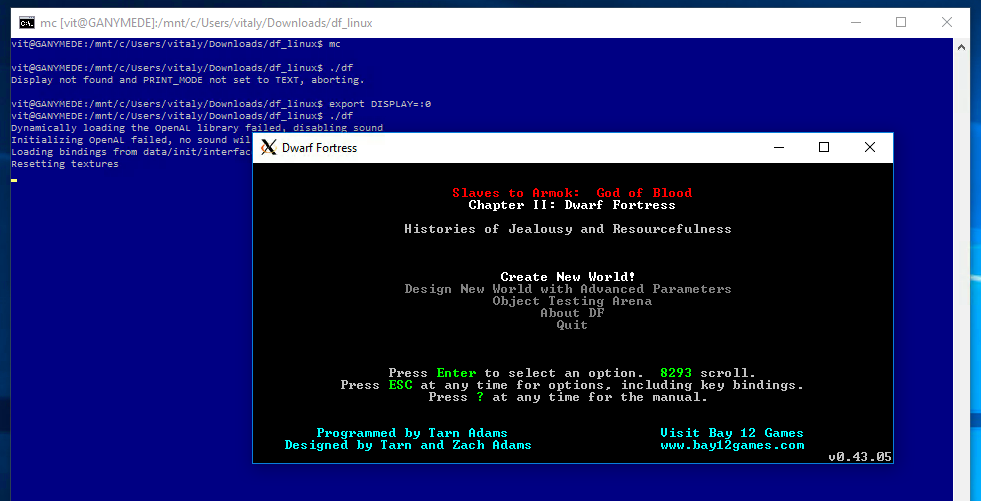
Task: Click the Visit Bay 12 Games text
Action: tap(732, 433)
